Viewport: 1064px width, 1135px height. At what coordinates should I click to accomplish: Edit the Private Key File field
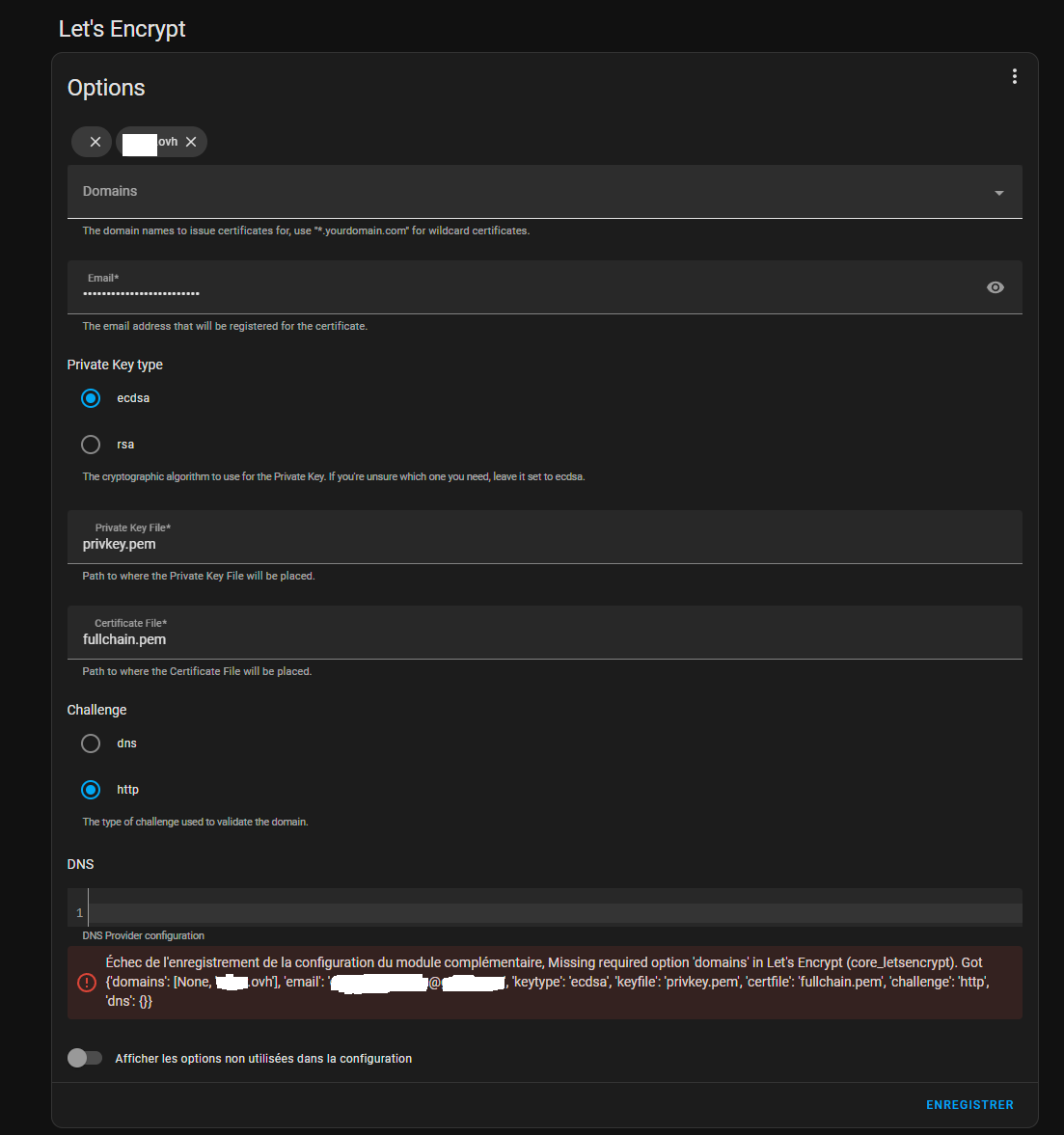pyautogui.click(x=540, y=545)
